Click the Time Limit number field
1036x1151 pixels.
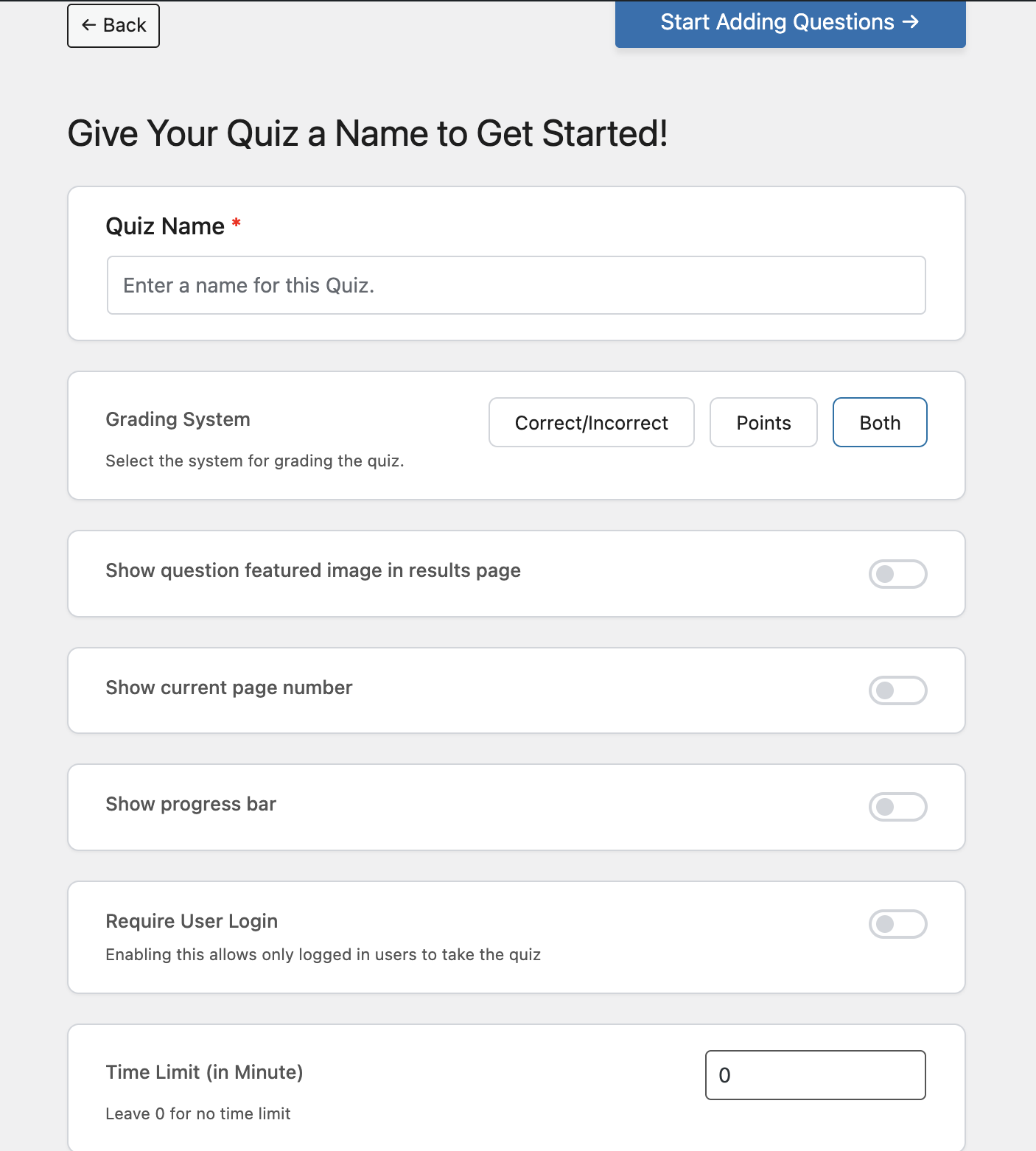[x=815, y=1075]
